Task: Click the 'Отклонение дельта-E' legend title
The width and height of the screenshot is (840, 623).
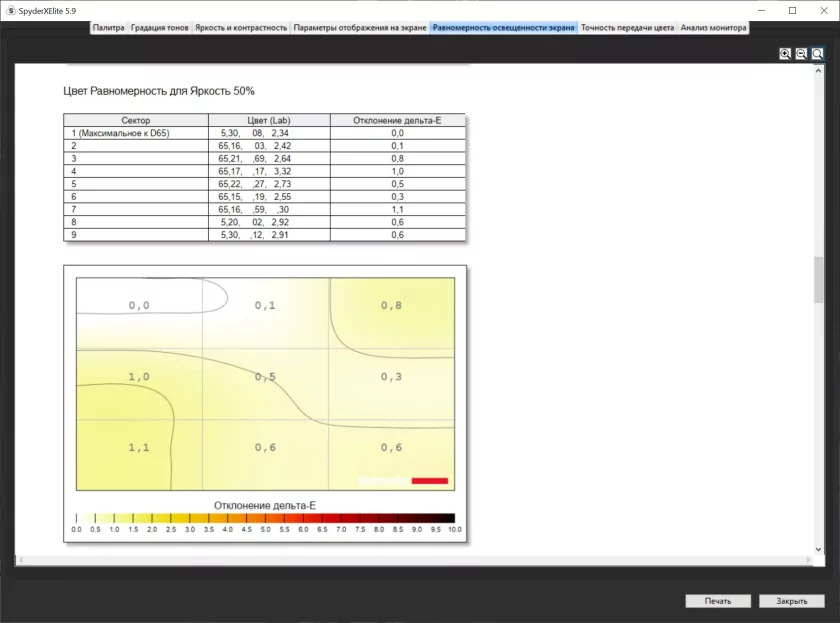Action: [x=265, y=505]
